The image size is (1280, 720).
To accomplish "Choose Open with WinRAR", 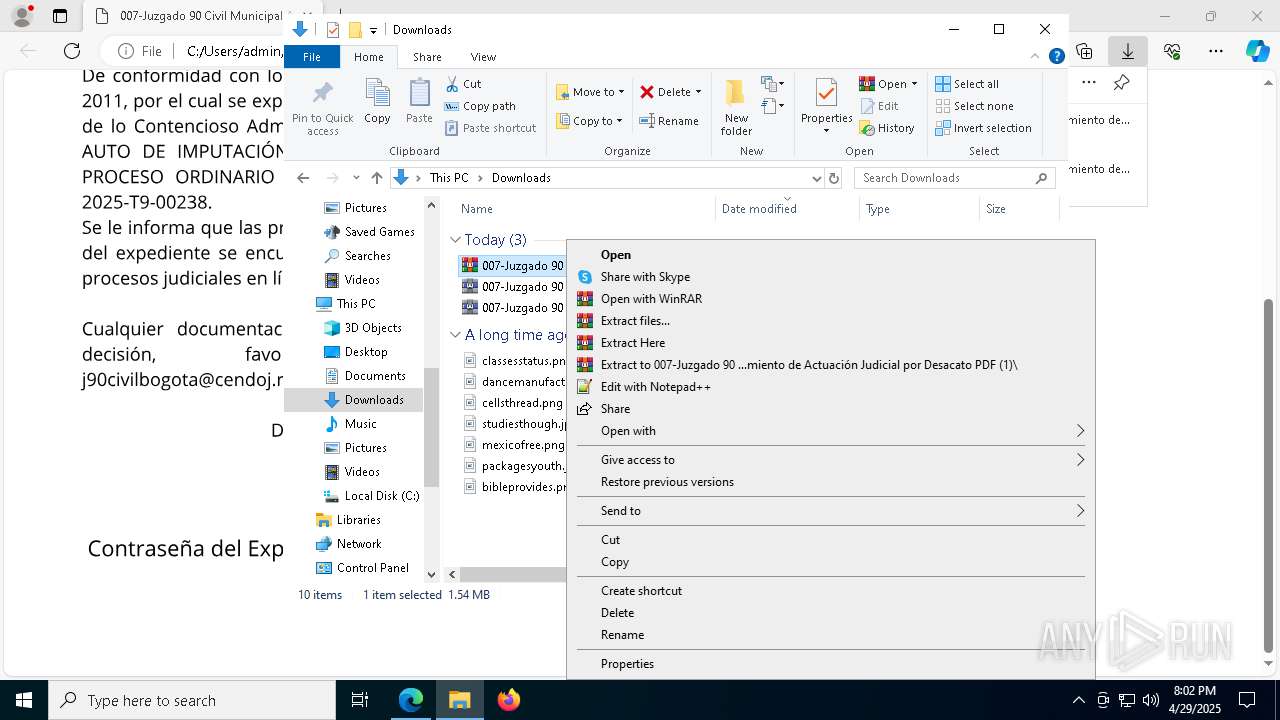I will pos(831,299).
